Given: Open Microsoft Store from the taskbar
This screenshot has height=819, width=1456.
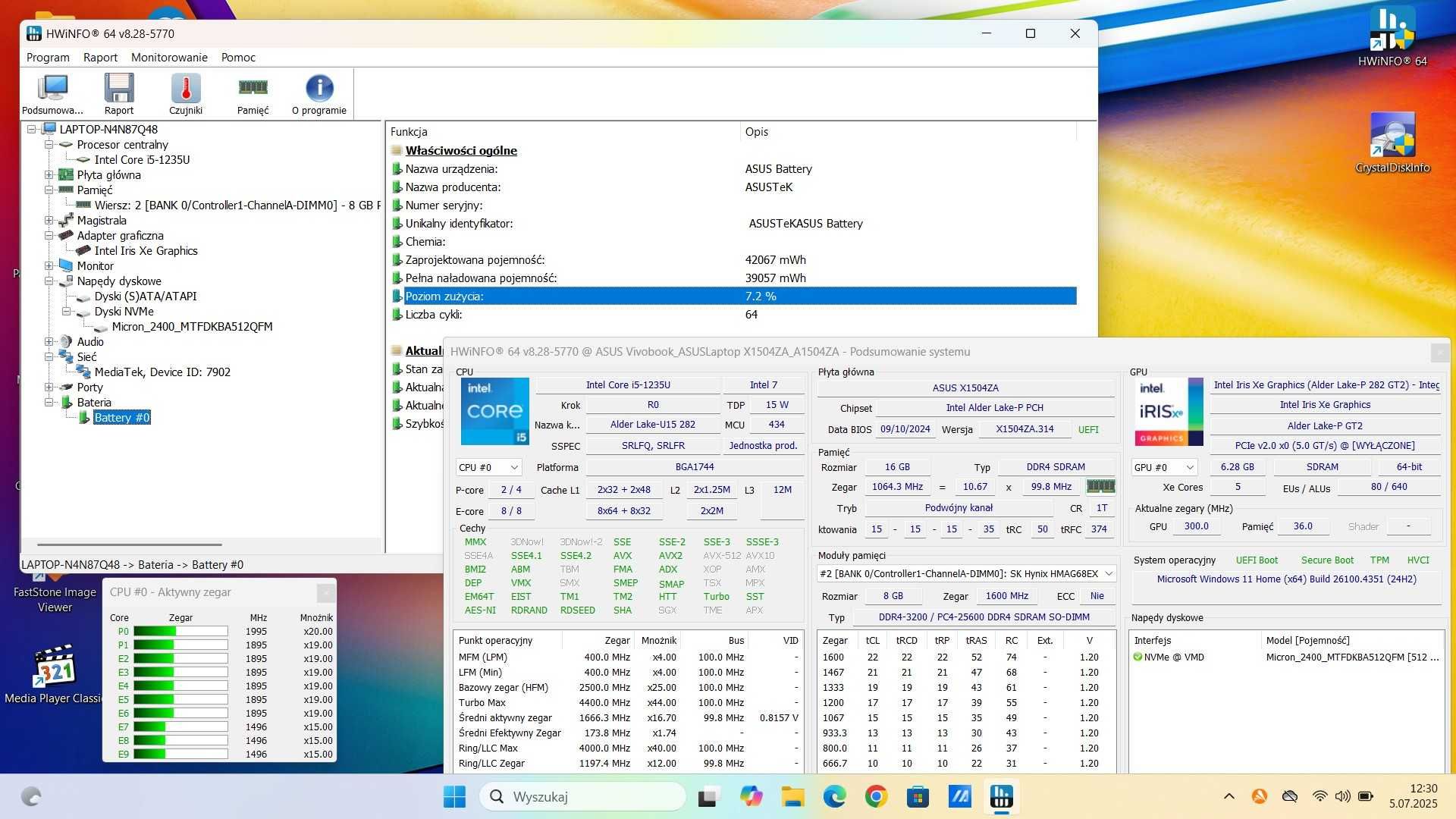Looking at the screenshot, I should click(x=918, y=796).
